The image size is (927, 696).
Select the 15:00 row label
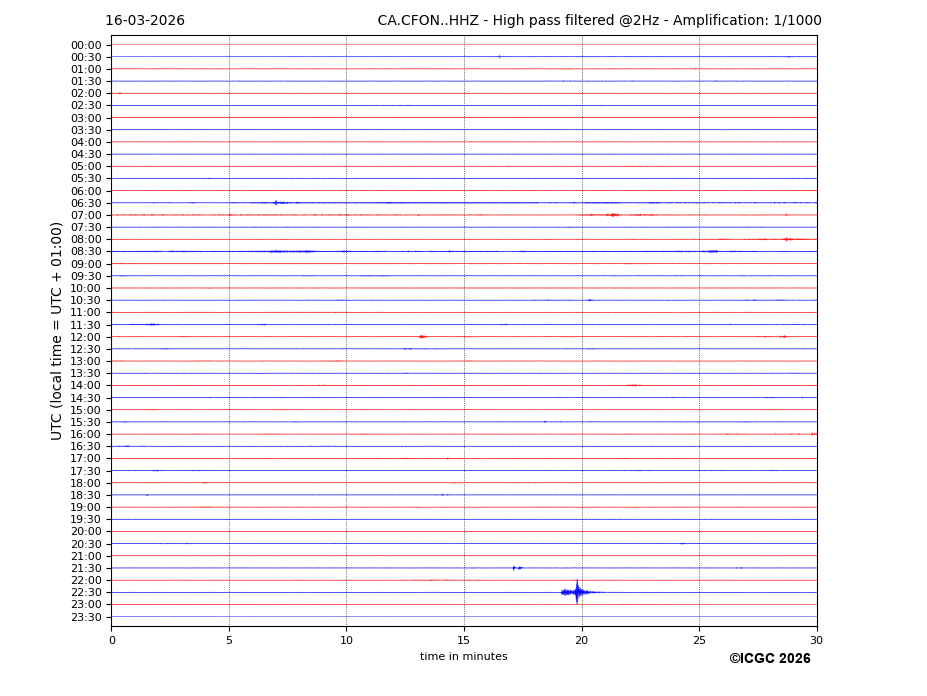(x=86, y=410)
